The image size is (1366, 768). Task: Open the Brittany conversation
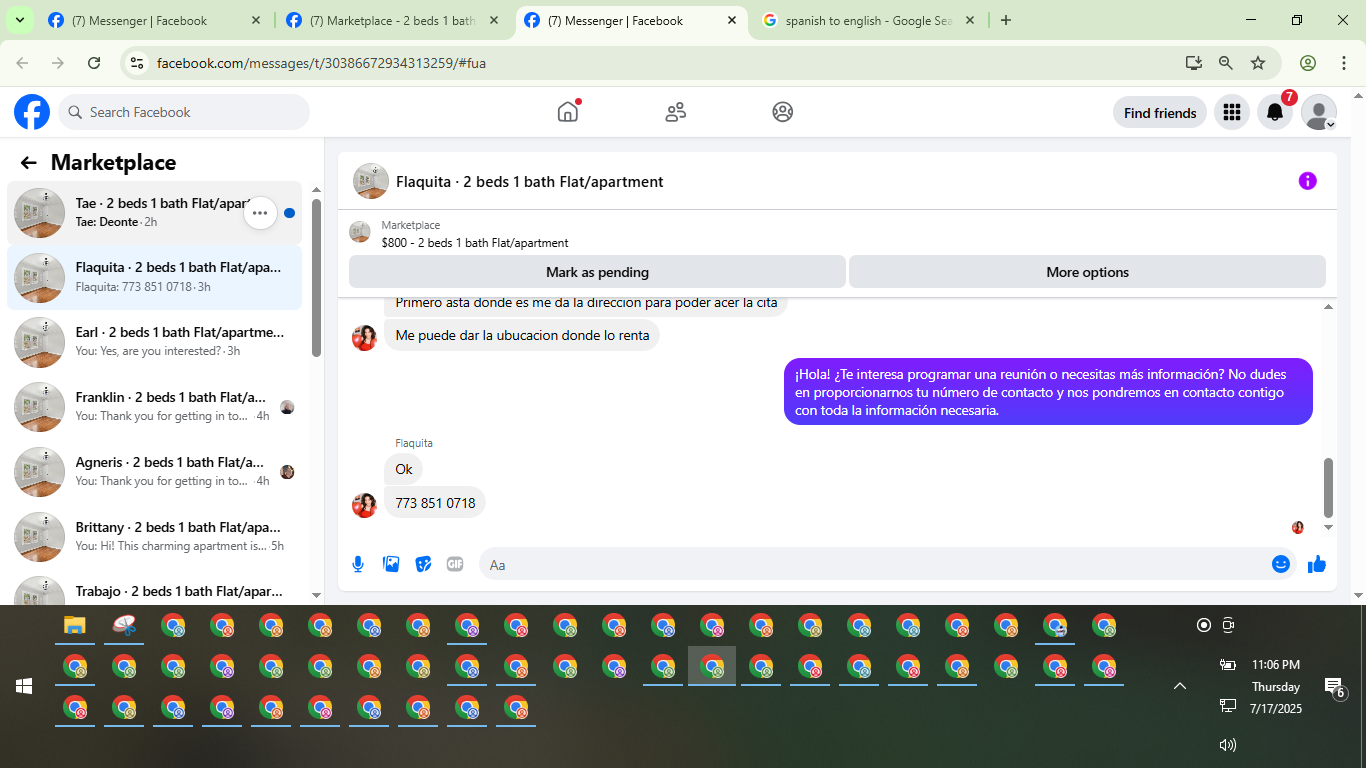[x=154, y=537]
